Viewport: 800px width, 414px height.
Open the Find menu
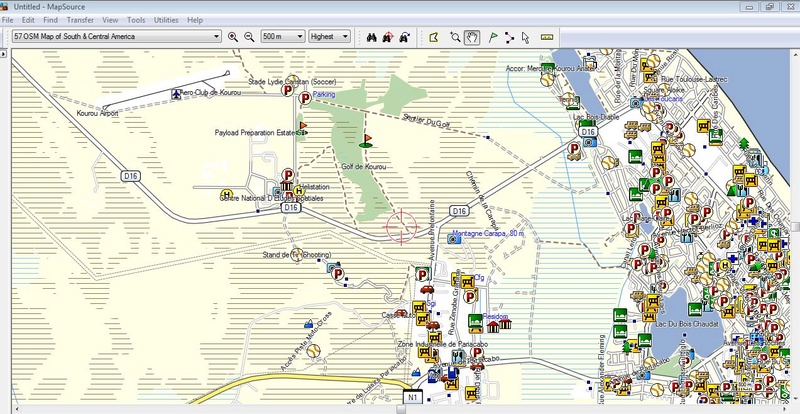[51, 20]
